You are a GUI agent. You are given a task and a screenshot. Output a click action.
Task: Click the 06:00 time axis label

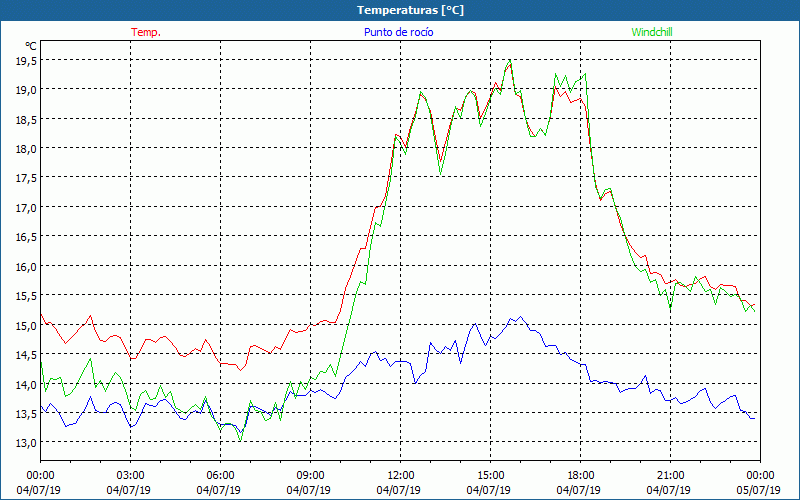click(220, 475)
